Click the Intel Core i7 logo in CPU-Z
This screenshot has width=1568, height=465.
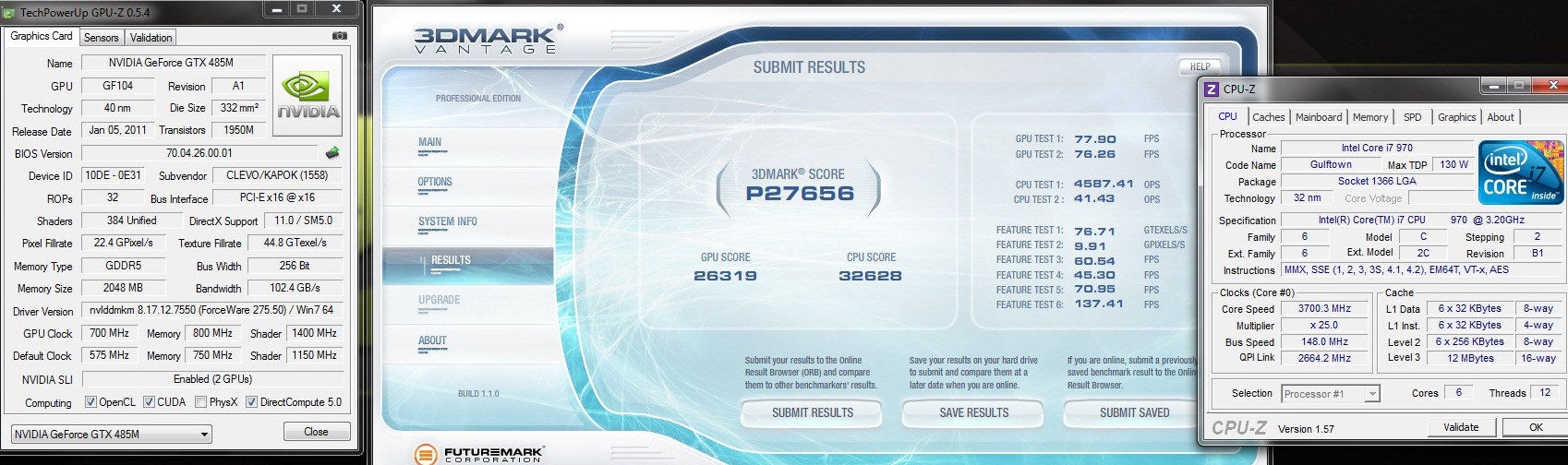(x=1519, y=173)
